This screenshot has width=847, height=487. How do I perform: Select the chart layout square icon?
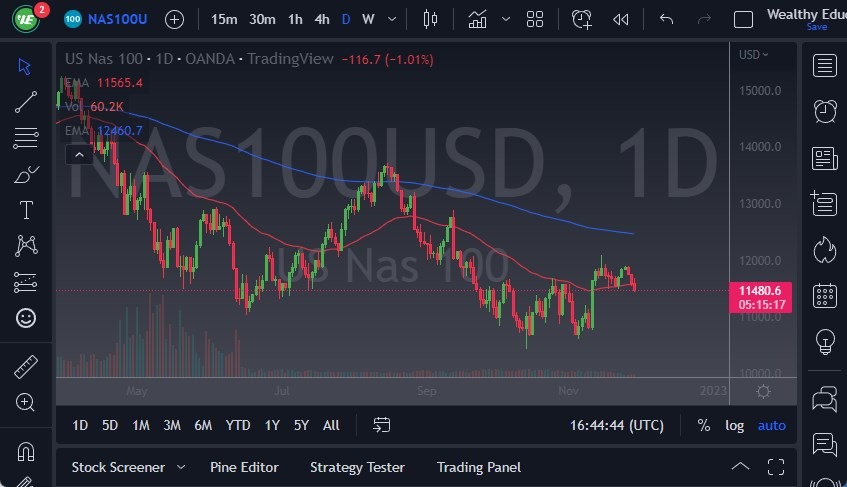(x=743, y=20)
